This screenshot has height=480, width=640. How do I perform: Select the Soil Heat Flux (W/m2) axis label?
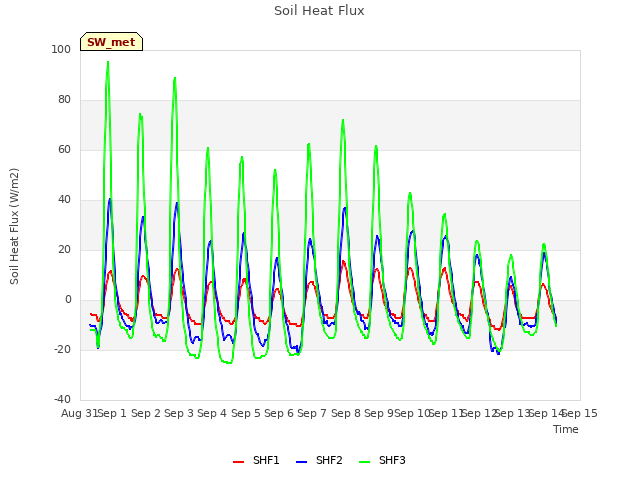pos(14,226)
